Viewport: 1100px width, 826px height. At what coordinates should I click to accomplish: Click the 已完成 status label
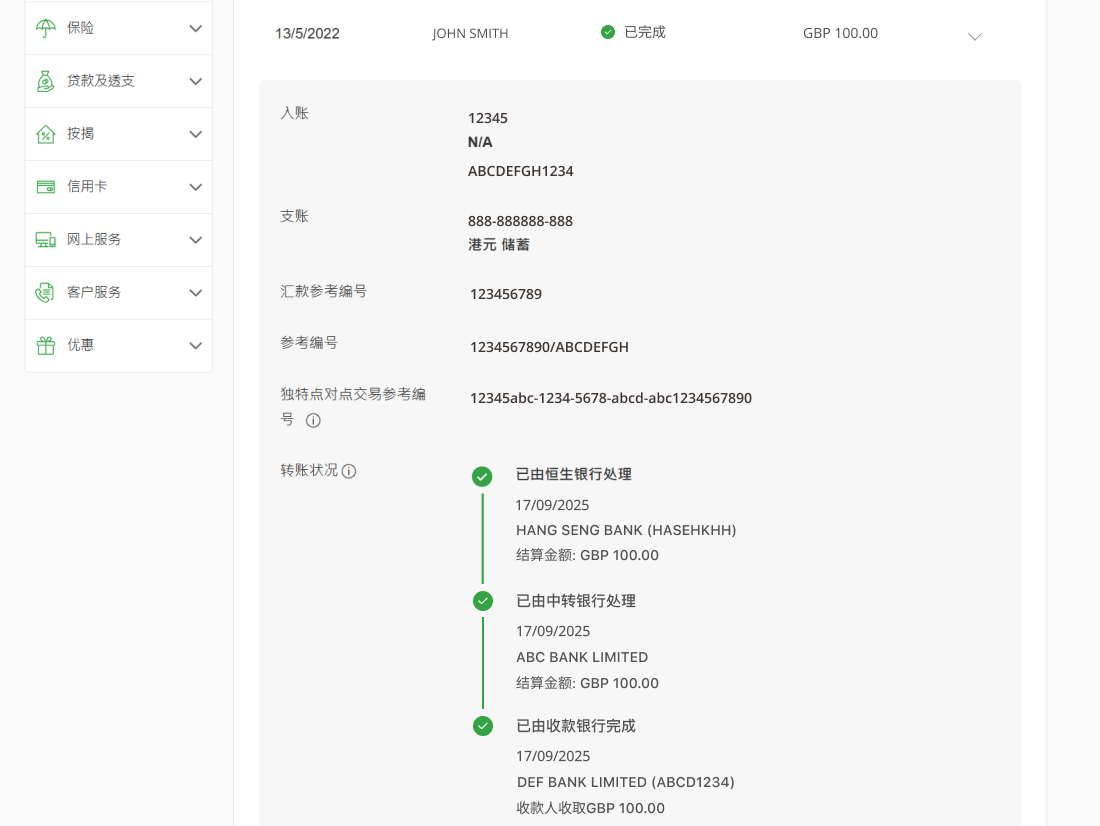coord(647,31)
